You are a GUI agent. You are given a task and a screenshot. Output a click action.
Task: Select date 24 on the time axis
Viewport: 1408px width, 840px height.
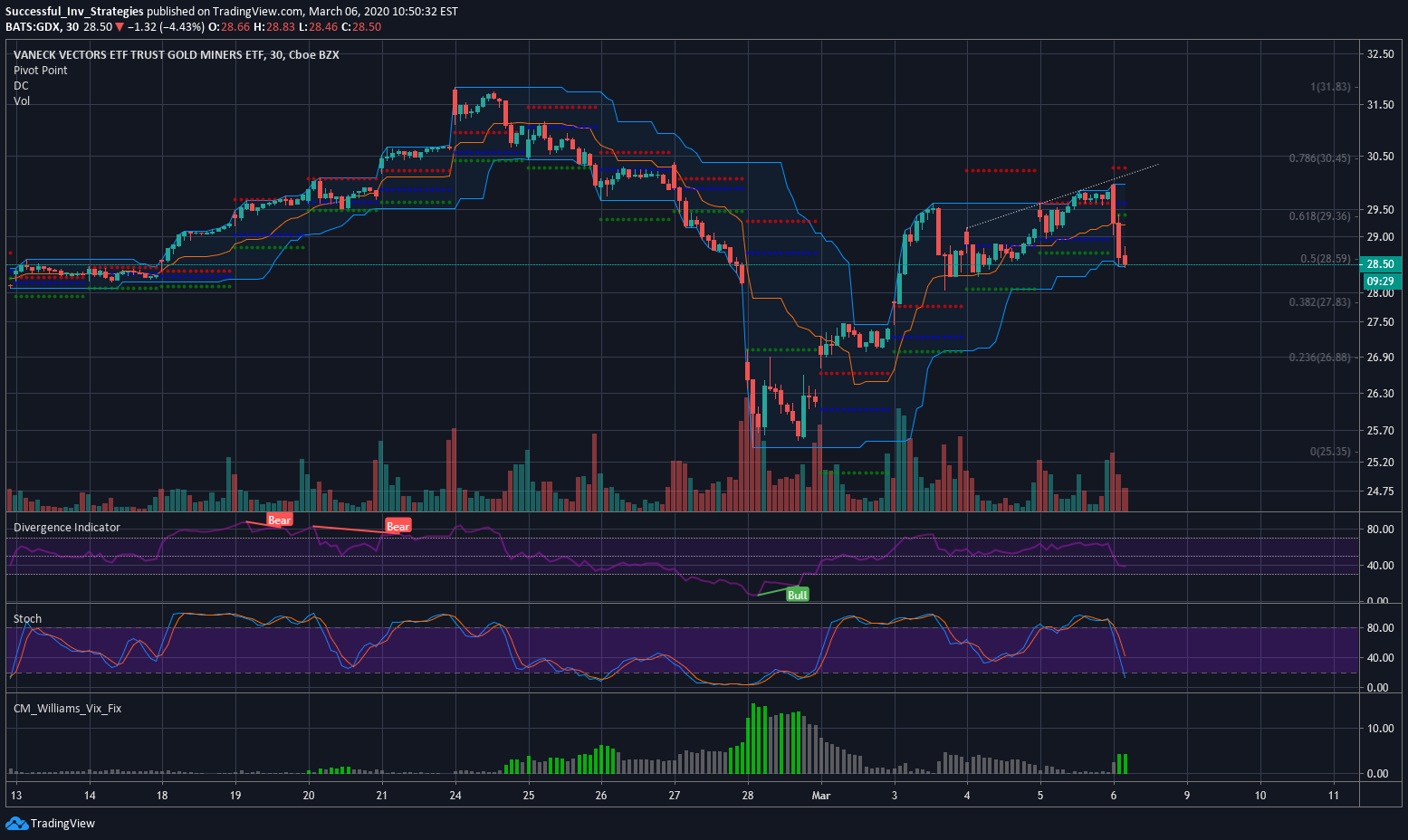pyautogui.click(x=455, y=796)
